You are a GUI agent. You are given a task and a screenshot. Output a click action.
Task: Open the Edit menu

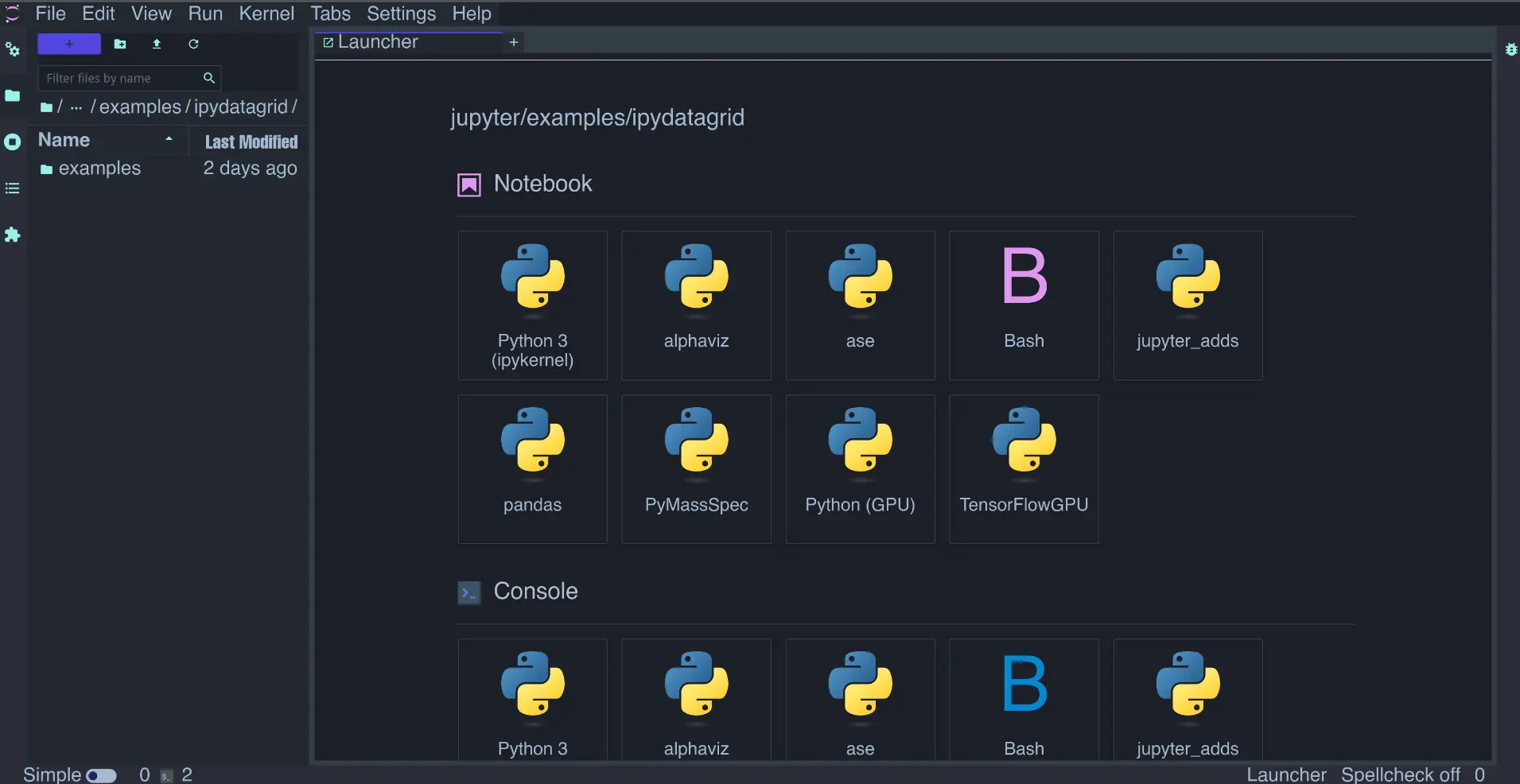(99, 14)
